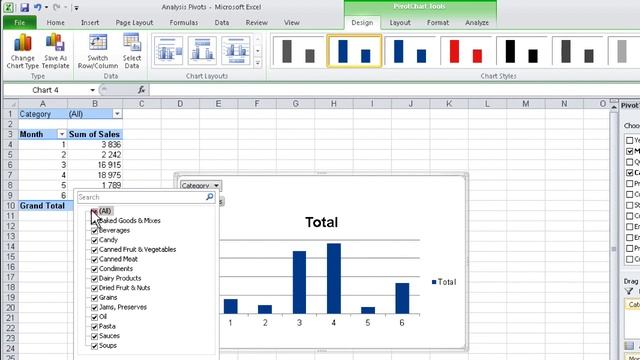
Task: Apply the red chart style swatch
Action: [465, 51]
